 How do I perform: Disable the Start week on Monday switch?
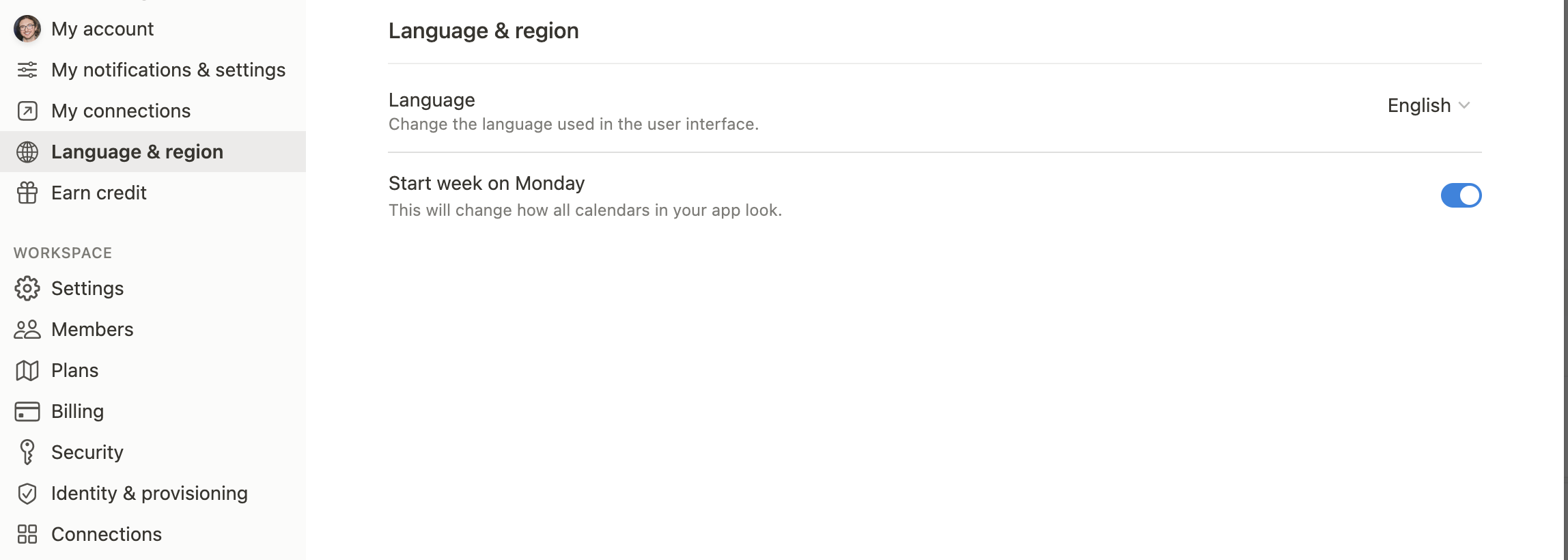pos(1461,195)
